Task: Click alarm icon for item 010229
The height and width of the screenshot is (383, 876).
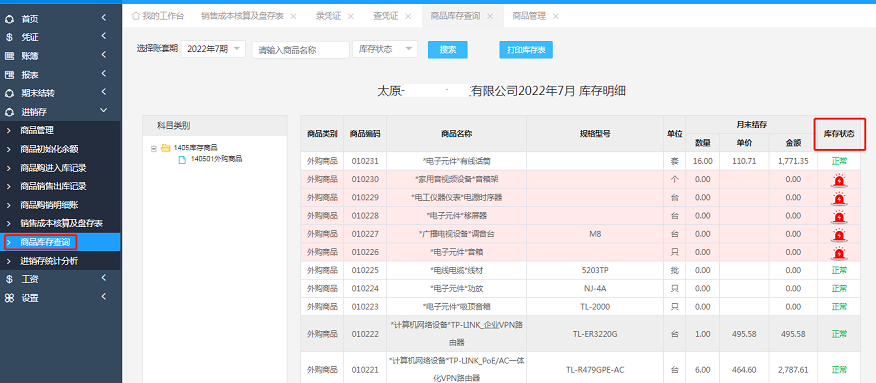Action: pos(839,198)
